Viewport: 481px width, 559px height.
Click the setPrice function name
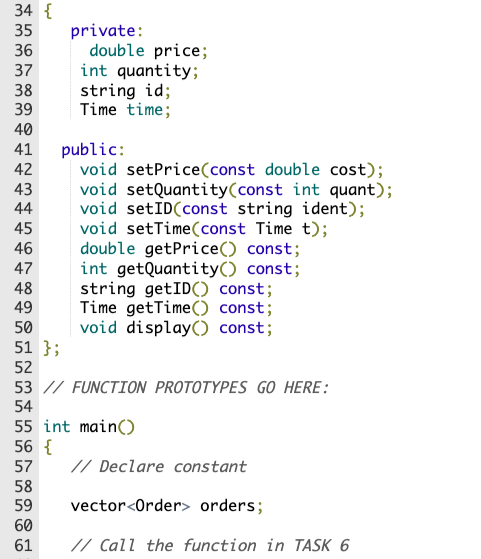tap(164, 170)
